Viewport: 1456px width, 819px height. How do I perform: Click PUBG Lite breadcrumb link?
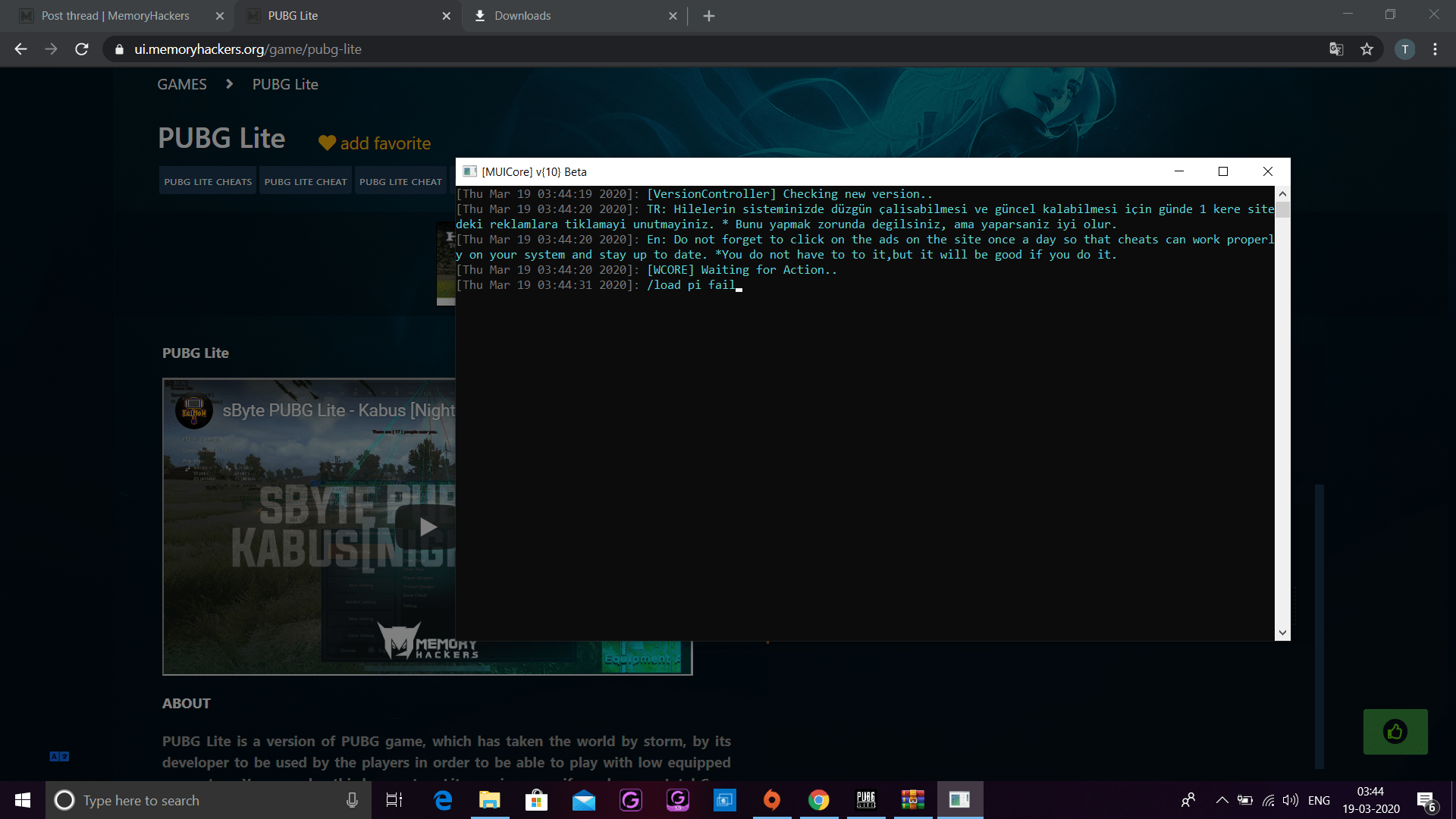pos(285,84)
